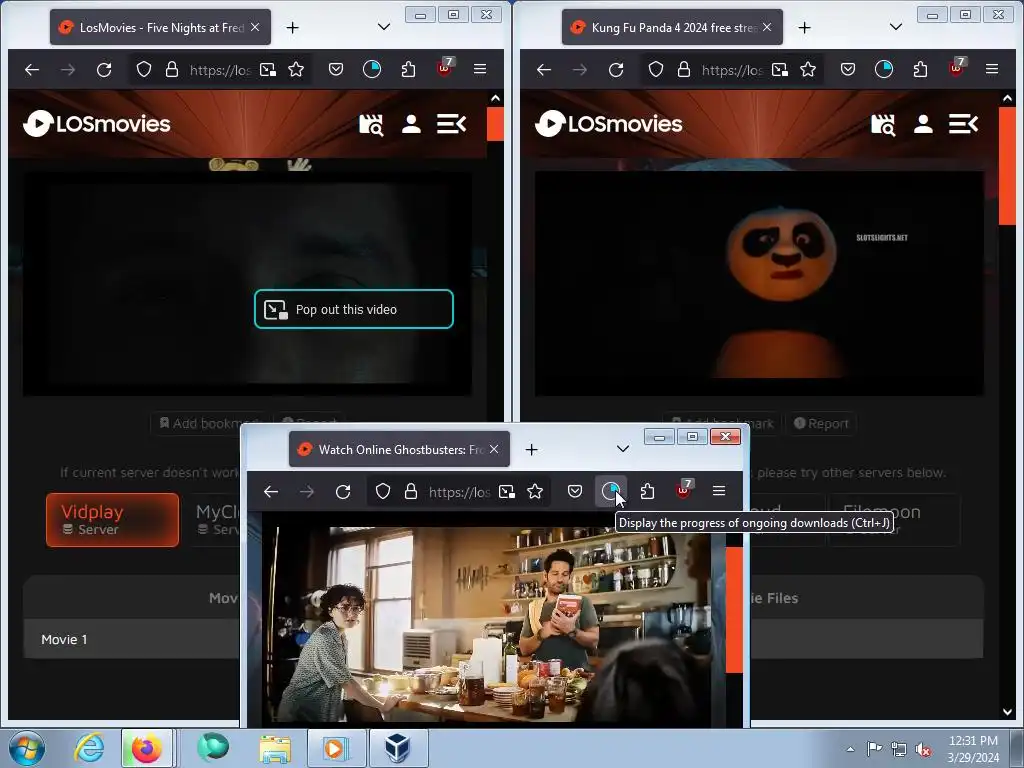Click the padlock icon in Five Nights window
The height and width of the screenshot is (768, 1024).
point(172,69)
